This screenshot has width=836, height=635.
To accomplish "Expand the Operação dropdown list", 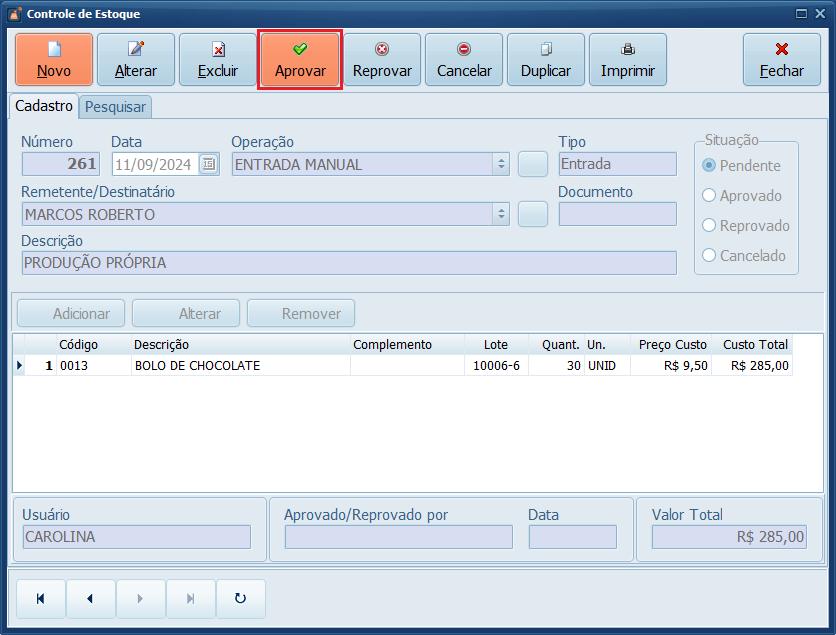I will (x=501, y=165).
